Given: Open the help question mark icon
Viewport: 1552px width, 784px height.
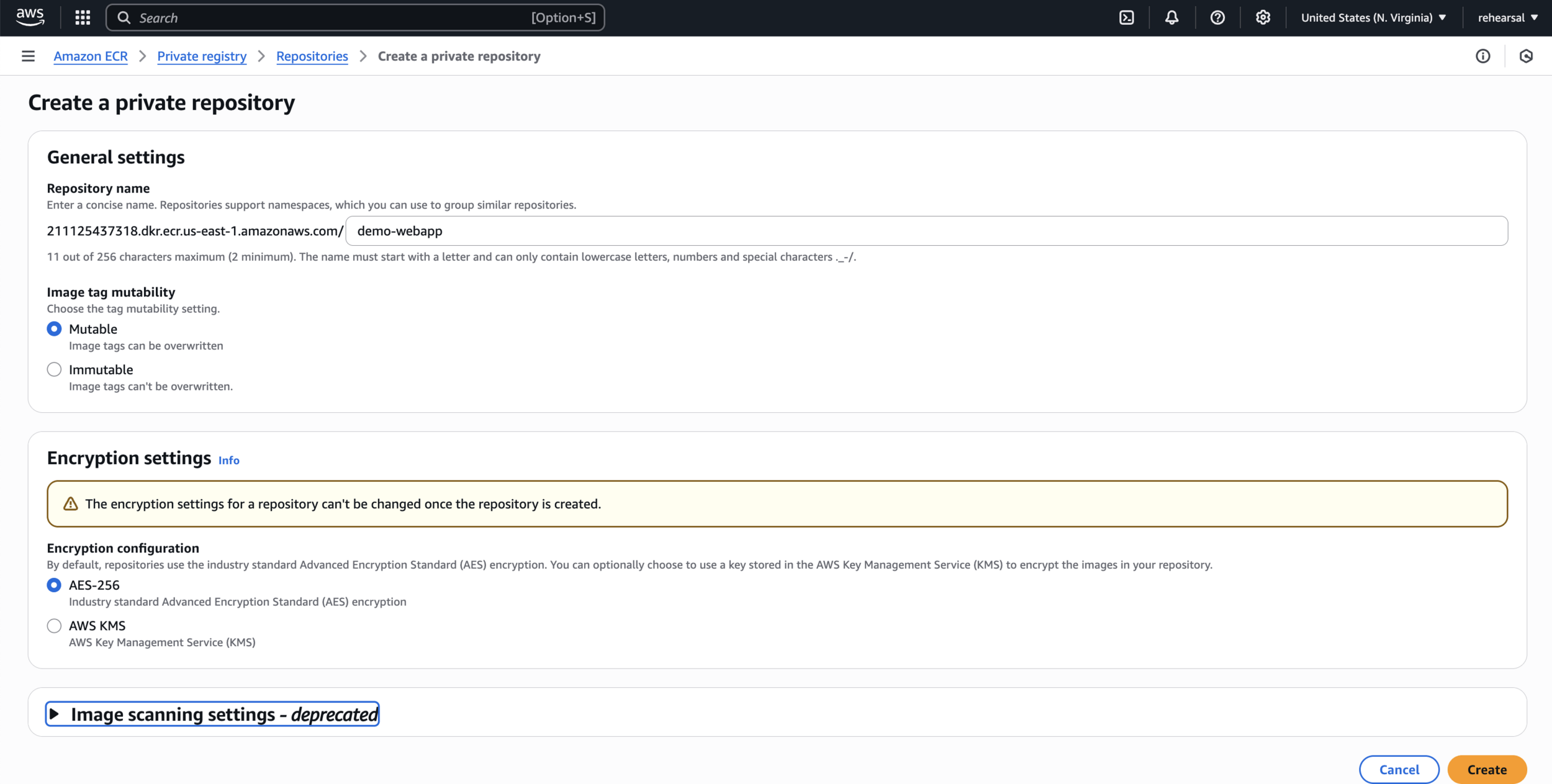Looking at the screenshot, I should (1217, 17).
